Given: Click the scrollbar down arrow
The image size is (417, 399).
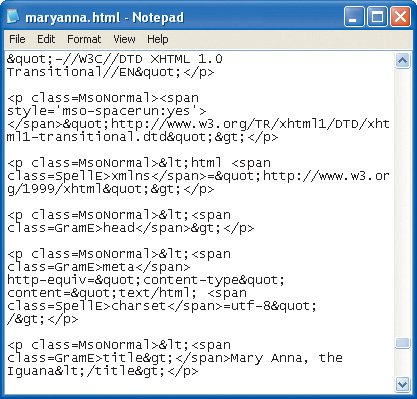Looking at the screenshot, I should tap(402, 384).
